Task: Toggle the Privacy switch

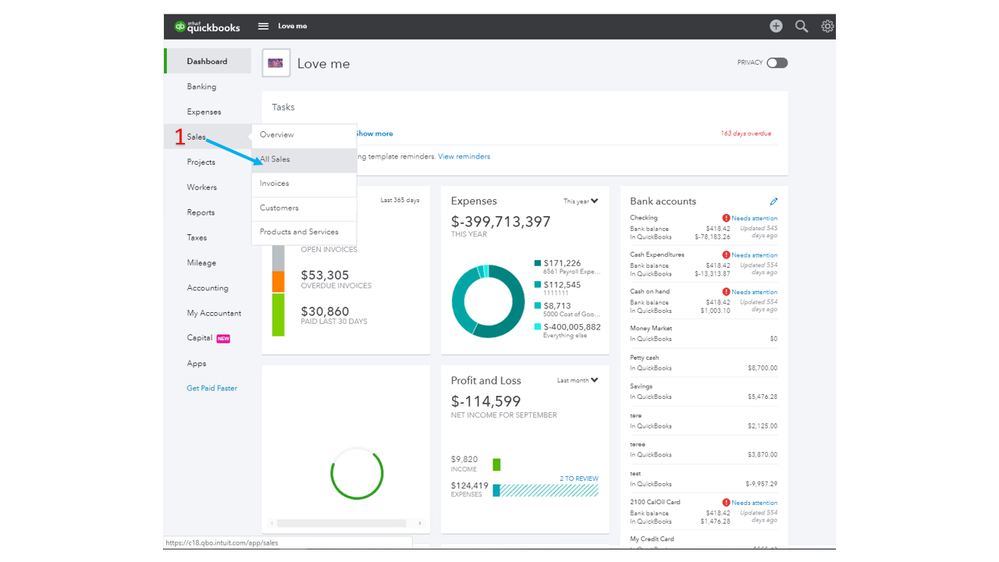Action: (777, 62)
